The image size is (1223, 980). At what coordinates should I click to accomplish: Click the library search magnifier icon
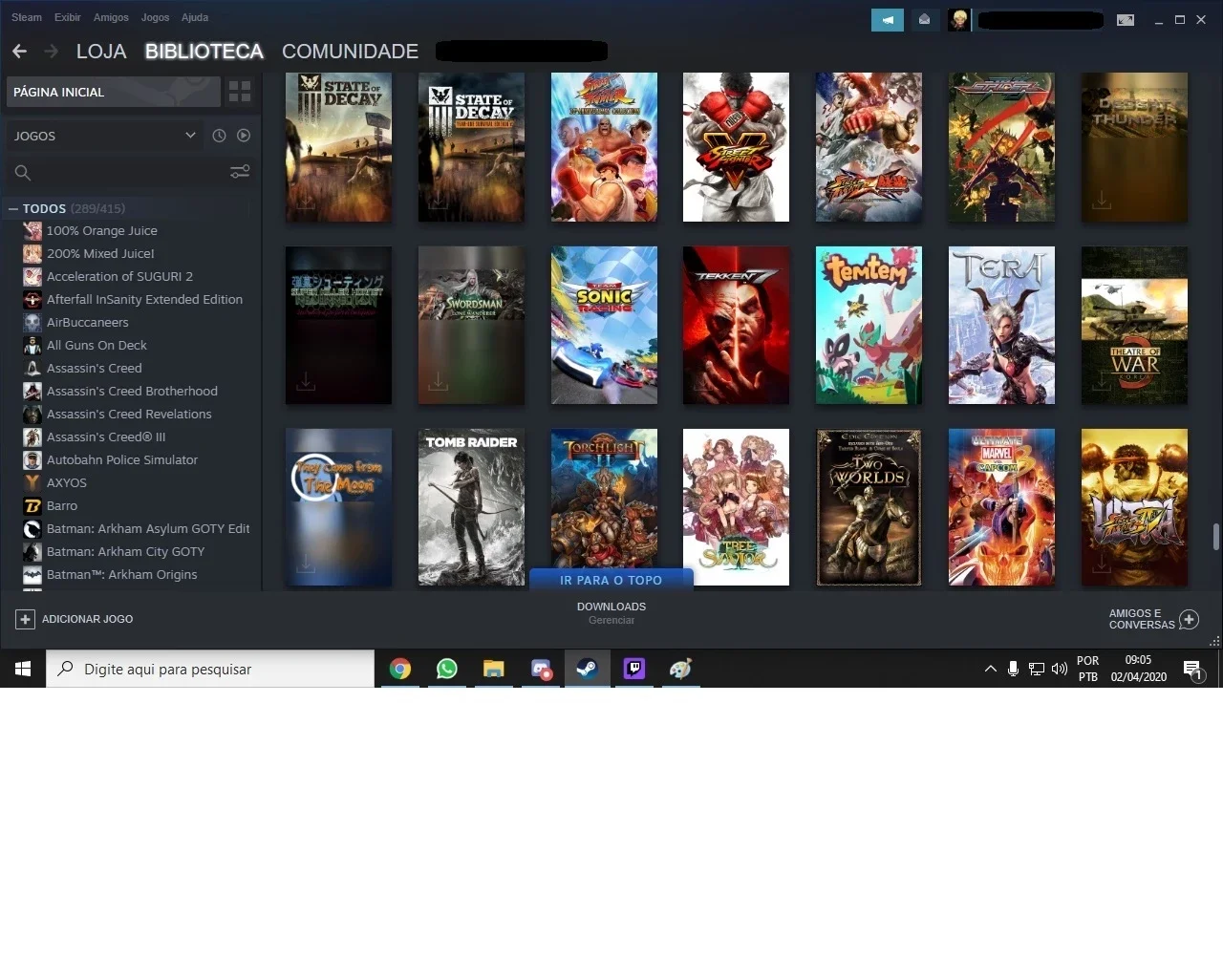click(x=23, y=173)
